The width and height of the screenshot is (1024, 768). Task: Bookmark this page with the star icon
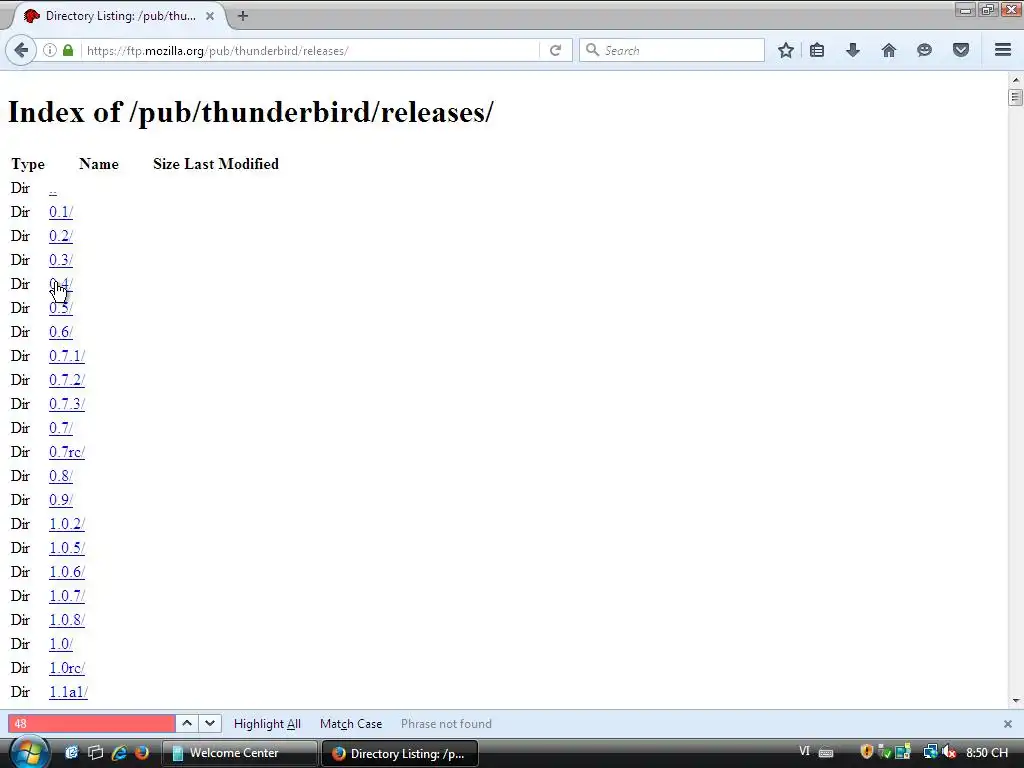[x=786, y=50]
